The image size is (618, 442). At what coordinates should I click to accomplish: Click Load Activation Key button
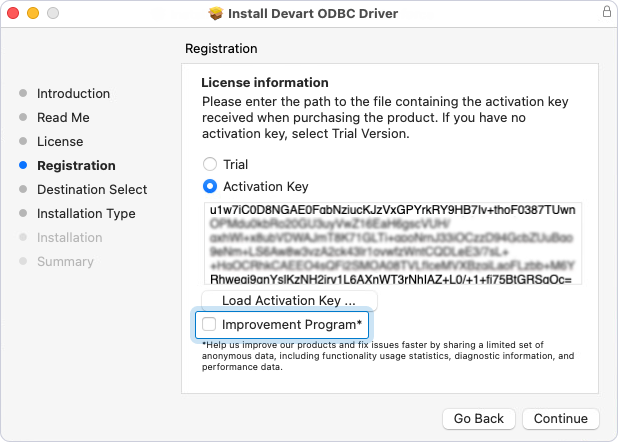pos(289,300)
